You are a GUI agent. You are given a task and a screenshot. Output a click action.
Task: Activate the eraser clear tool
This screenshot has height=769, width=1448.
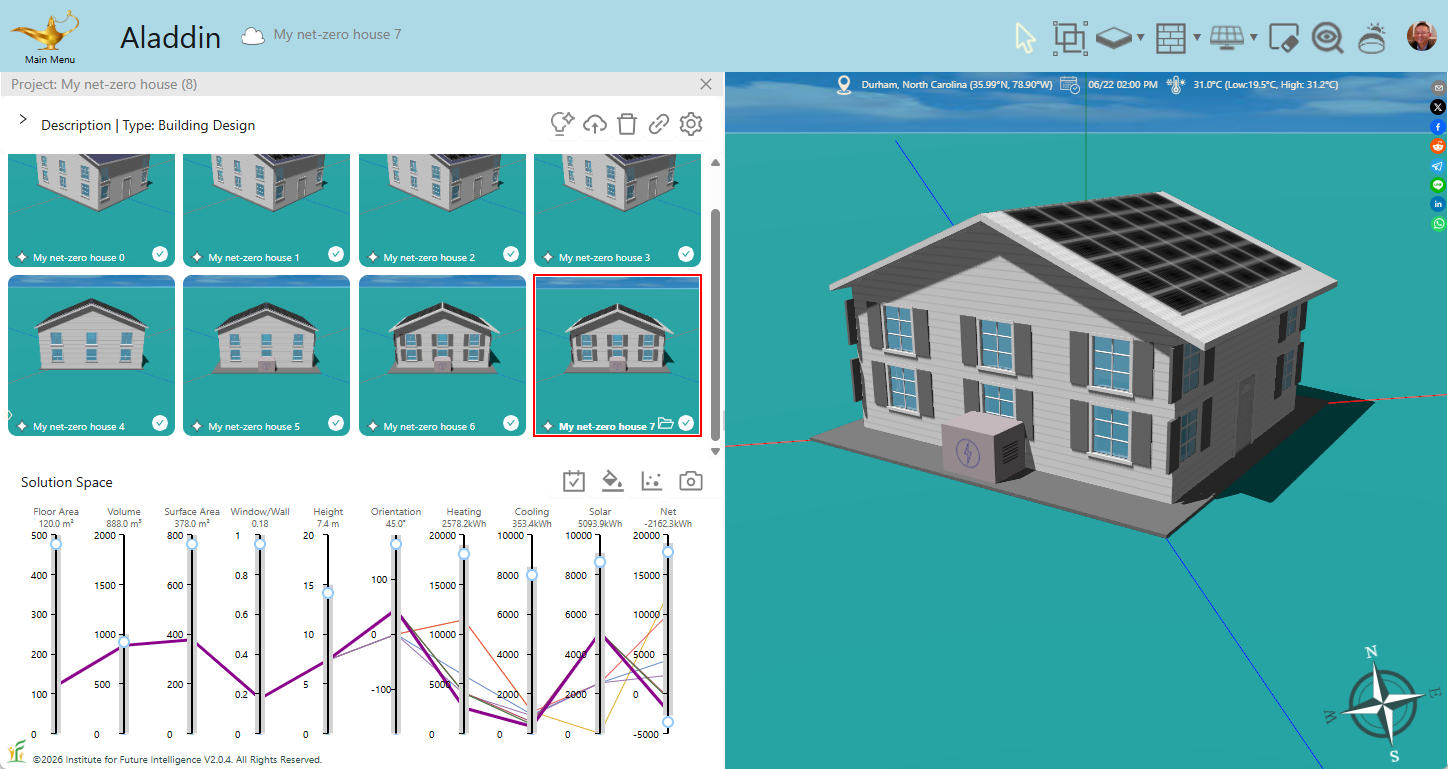tap(1283, 38)
